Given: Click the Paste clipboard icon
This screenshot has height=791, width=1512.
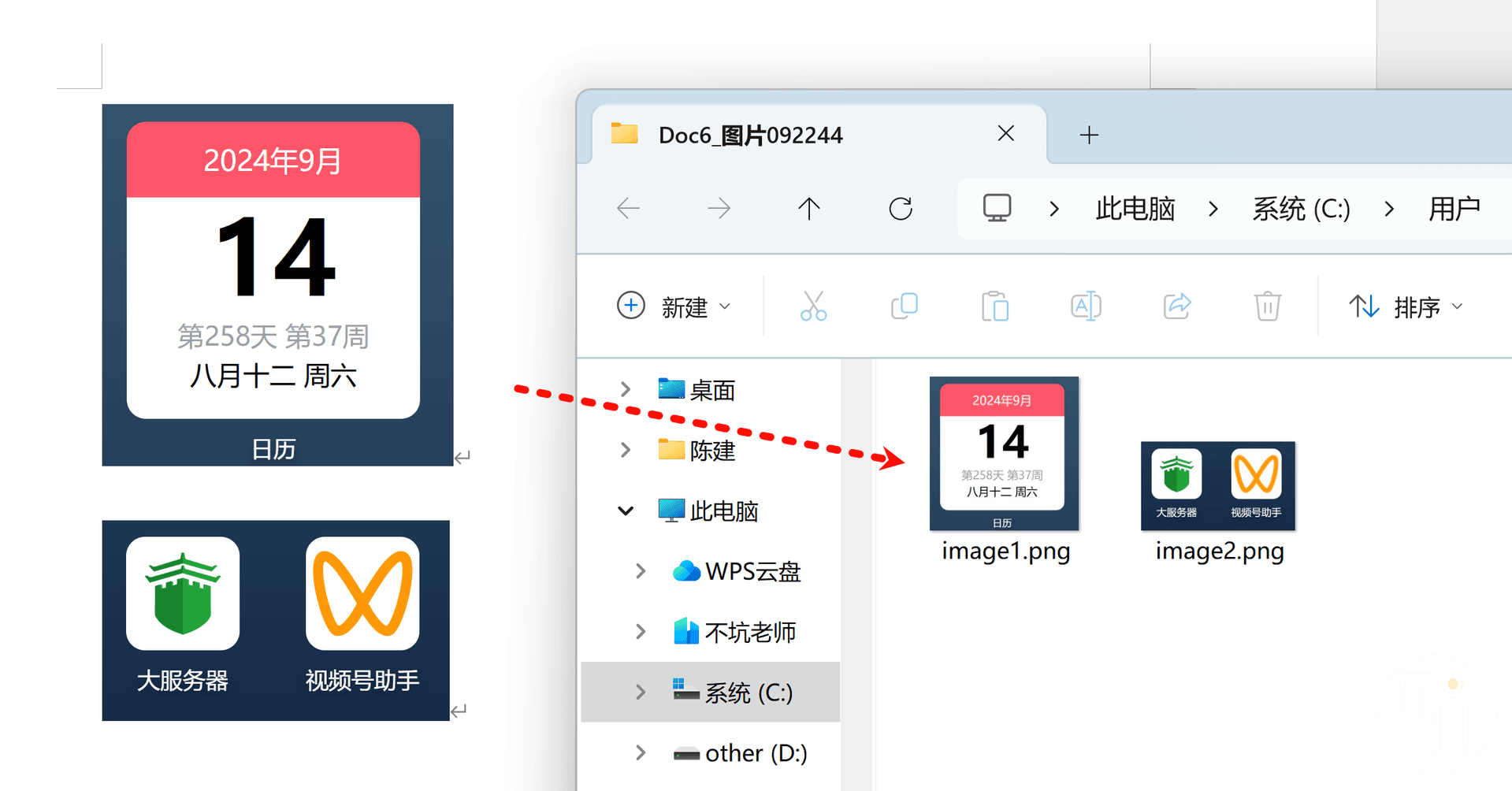Looking at the screenshot, I should [x=995, y=306].
